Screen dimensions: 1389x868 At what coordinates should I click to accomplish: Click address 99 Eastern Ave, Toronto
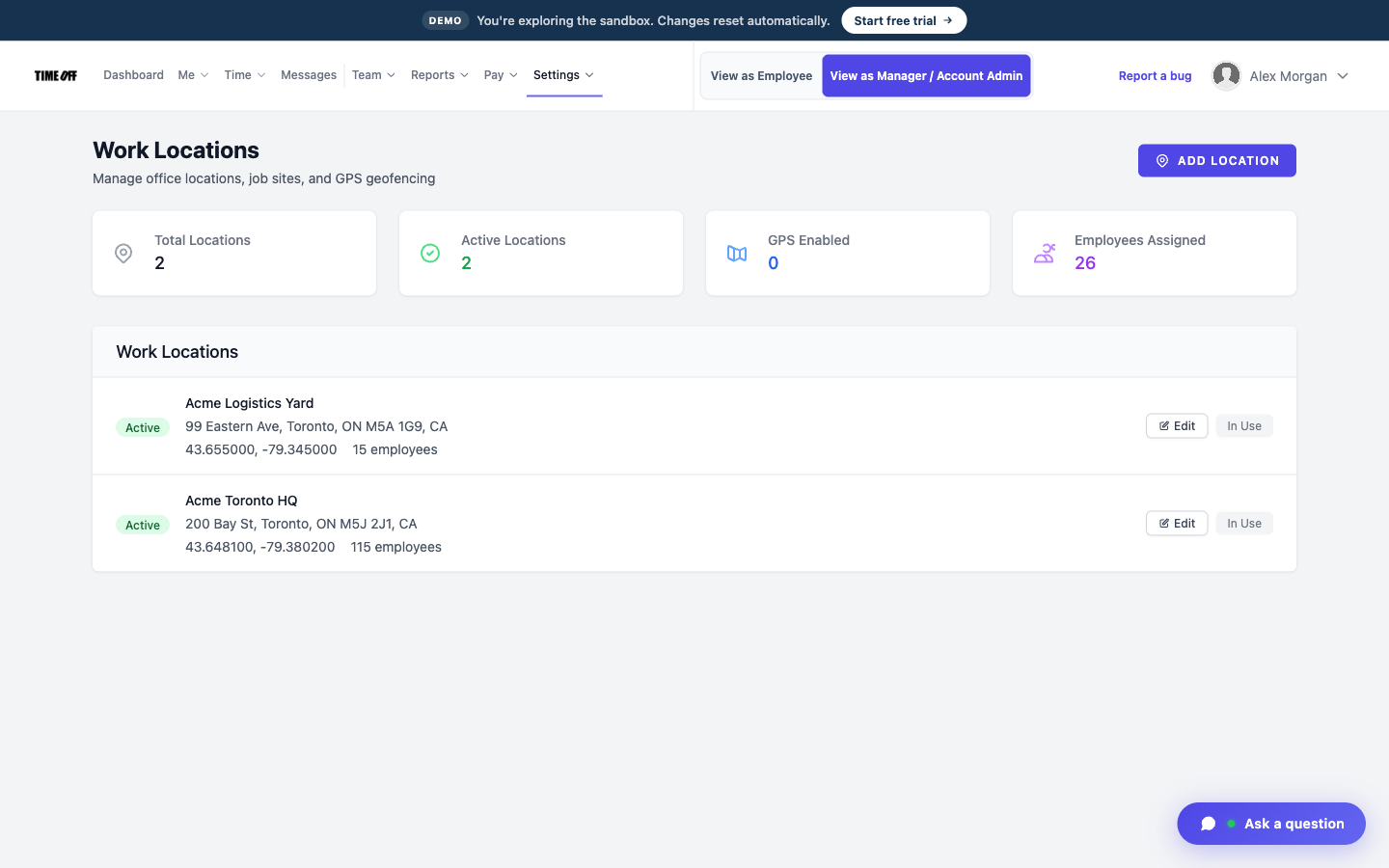316,426
